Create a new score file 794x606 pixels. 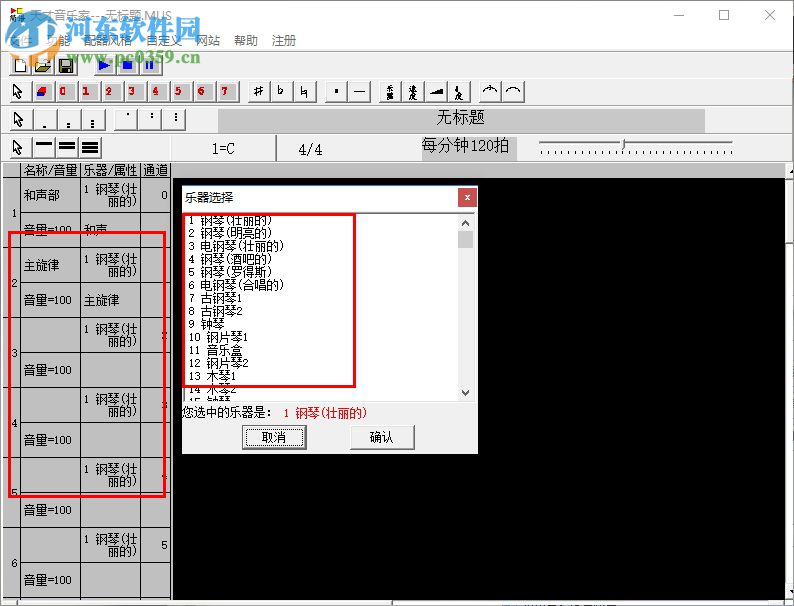coord(21,66)
